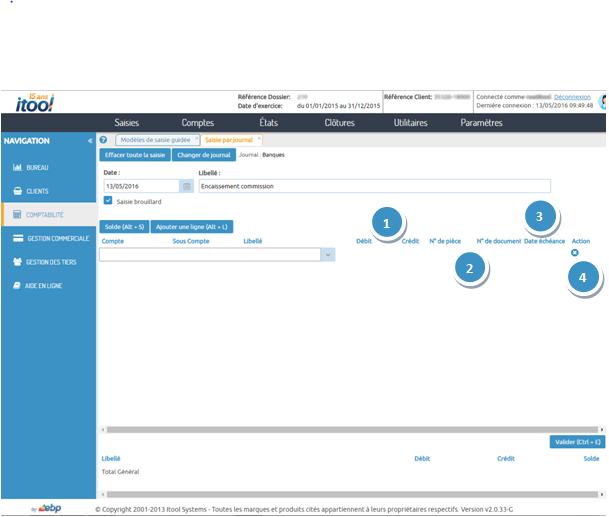Toggle the Saisie brouillard checkbox
Image resolution: width=609 pixels, height=517 pixels.
[x=108, y=200]
